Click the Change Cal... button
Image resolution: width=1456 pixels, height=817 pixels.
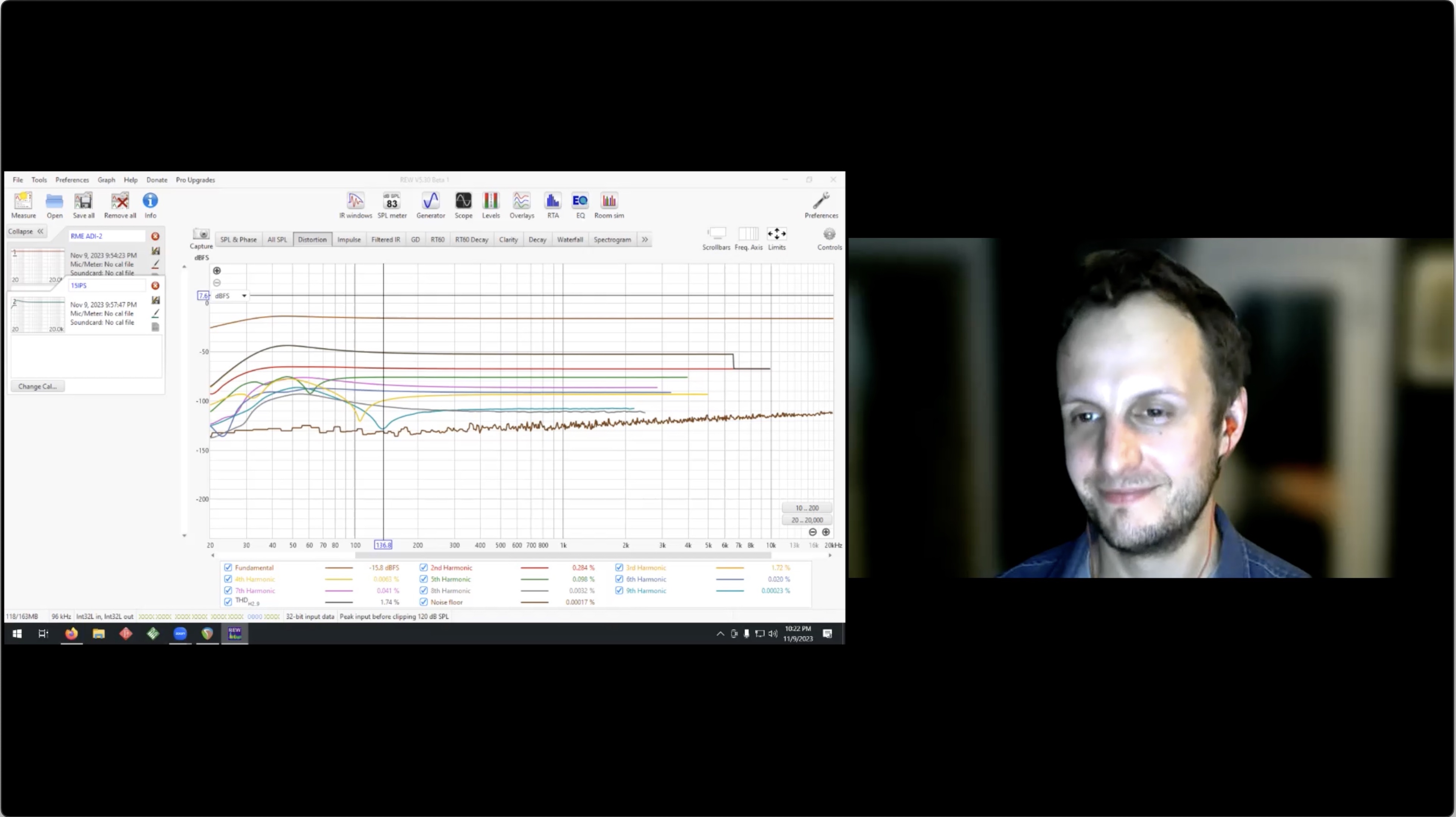coord(37,386)
